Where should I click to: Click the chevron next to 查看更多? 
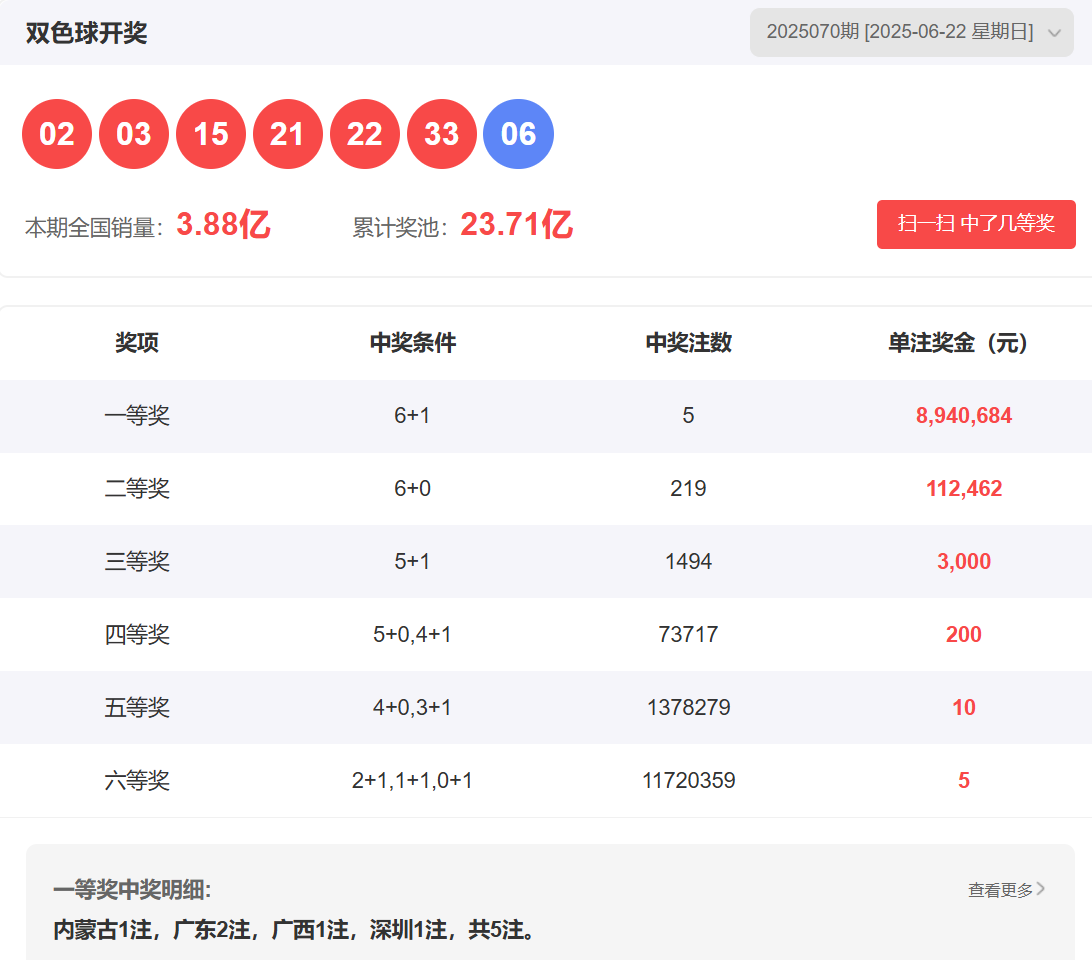pyautogui.click(x=1042, y=888)
